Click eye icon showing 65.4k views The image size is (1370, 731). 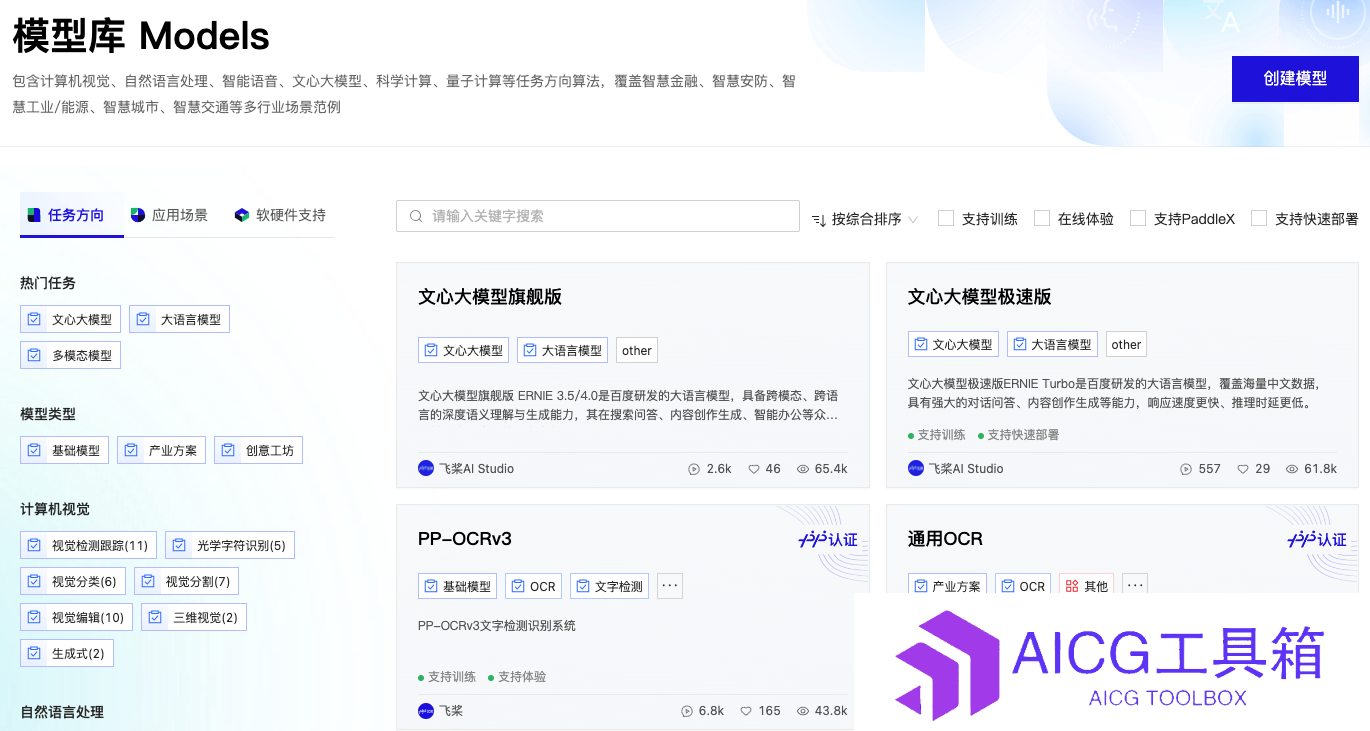click(x=803, y=468)
